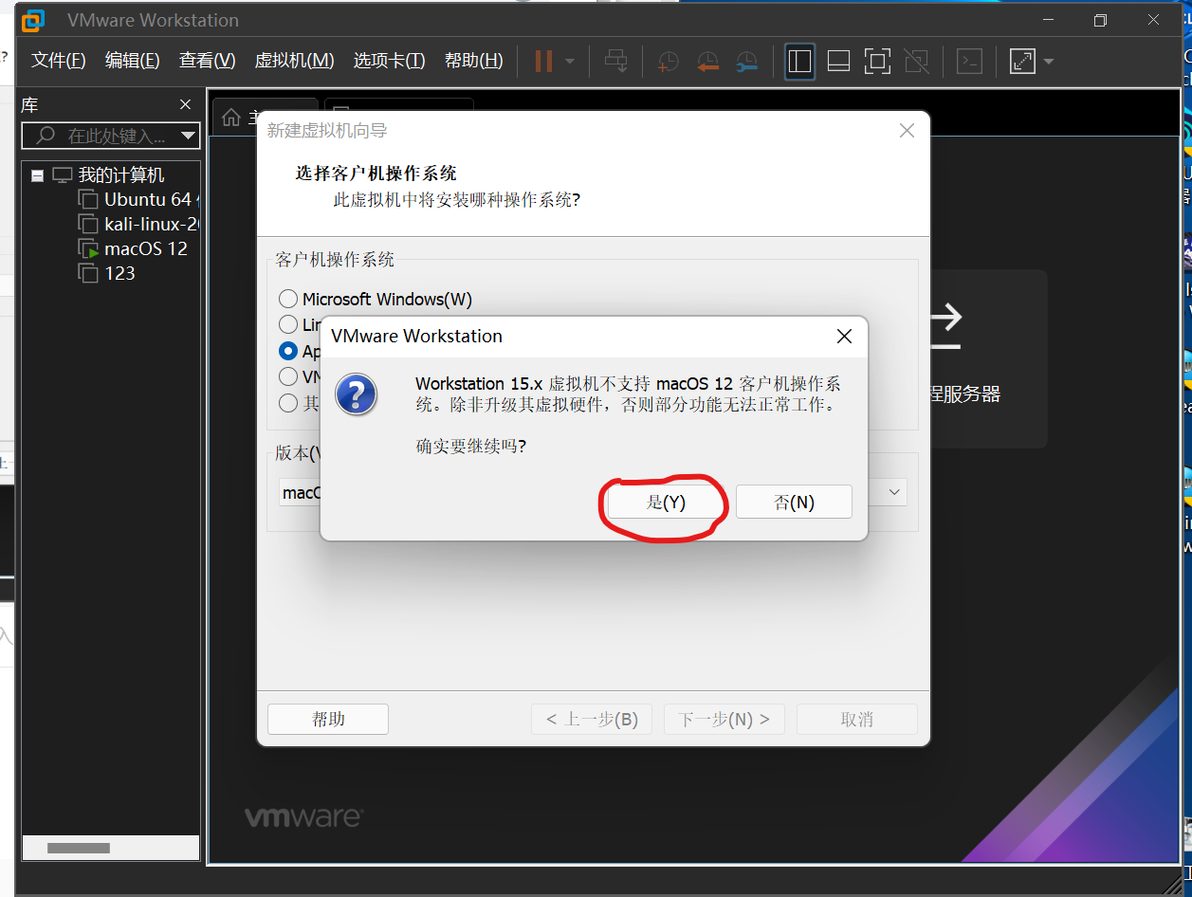Decline with the 否(N) button

pyautogui.click(x=794, y=502)
